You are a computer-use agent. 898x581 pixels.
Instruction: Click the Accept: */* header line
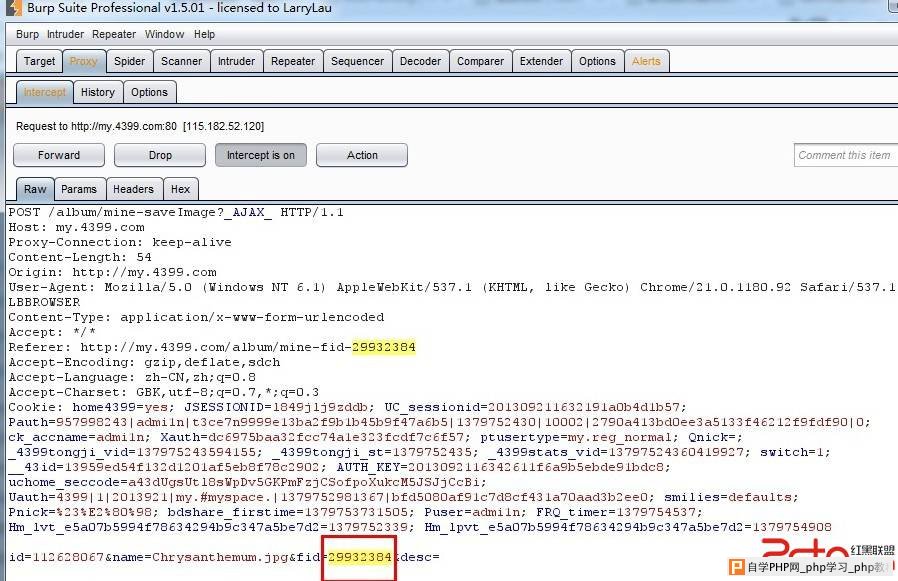pyautogui.click(x=52, y=332)
